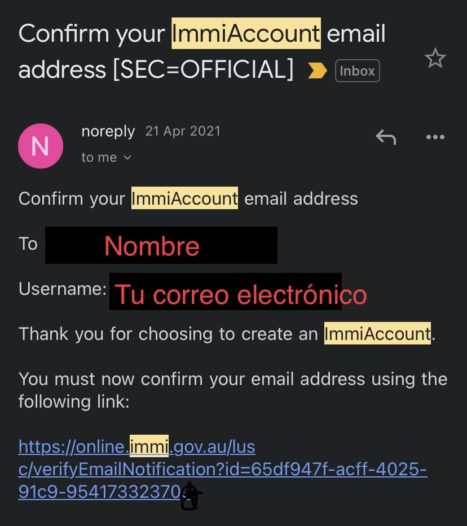This screenshot has height=526, width=467.
Task: Click the verifyEmailNotification line of the link
Action: click(223, 469)
